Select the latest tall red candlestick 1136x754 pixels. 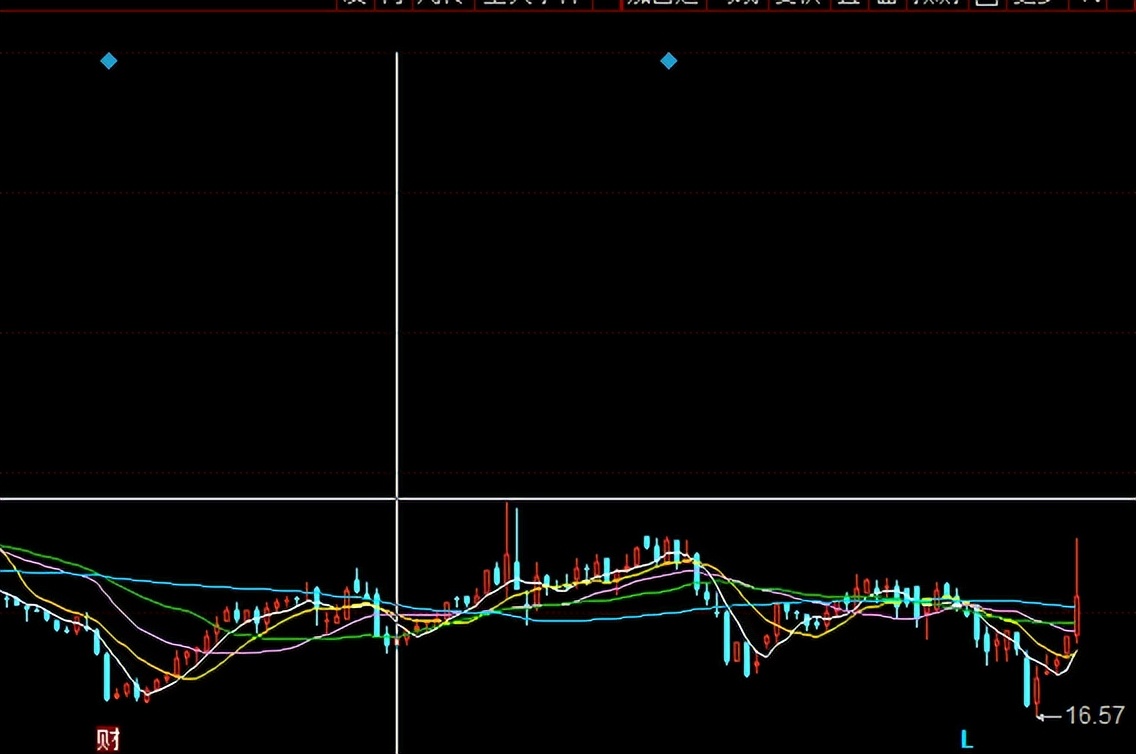[x=1077, y=590]
